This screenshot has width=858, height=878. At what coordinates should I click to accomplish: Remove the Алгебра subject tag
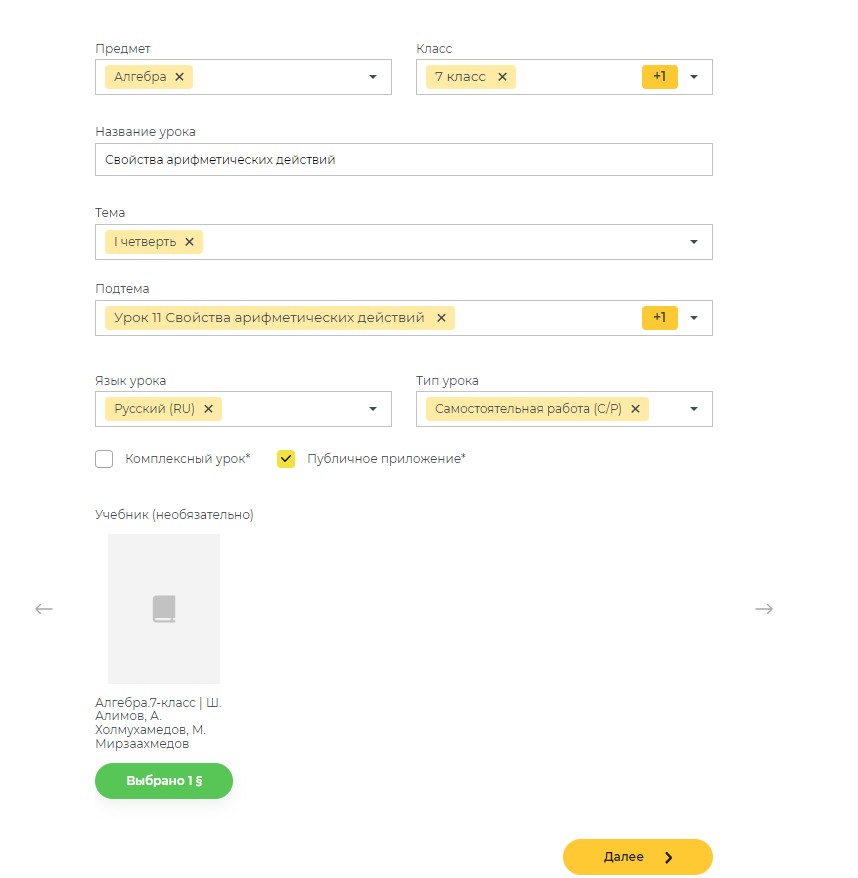pos(179,77)
